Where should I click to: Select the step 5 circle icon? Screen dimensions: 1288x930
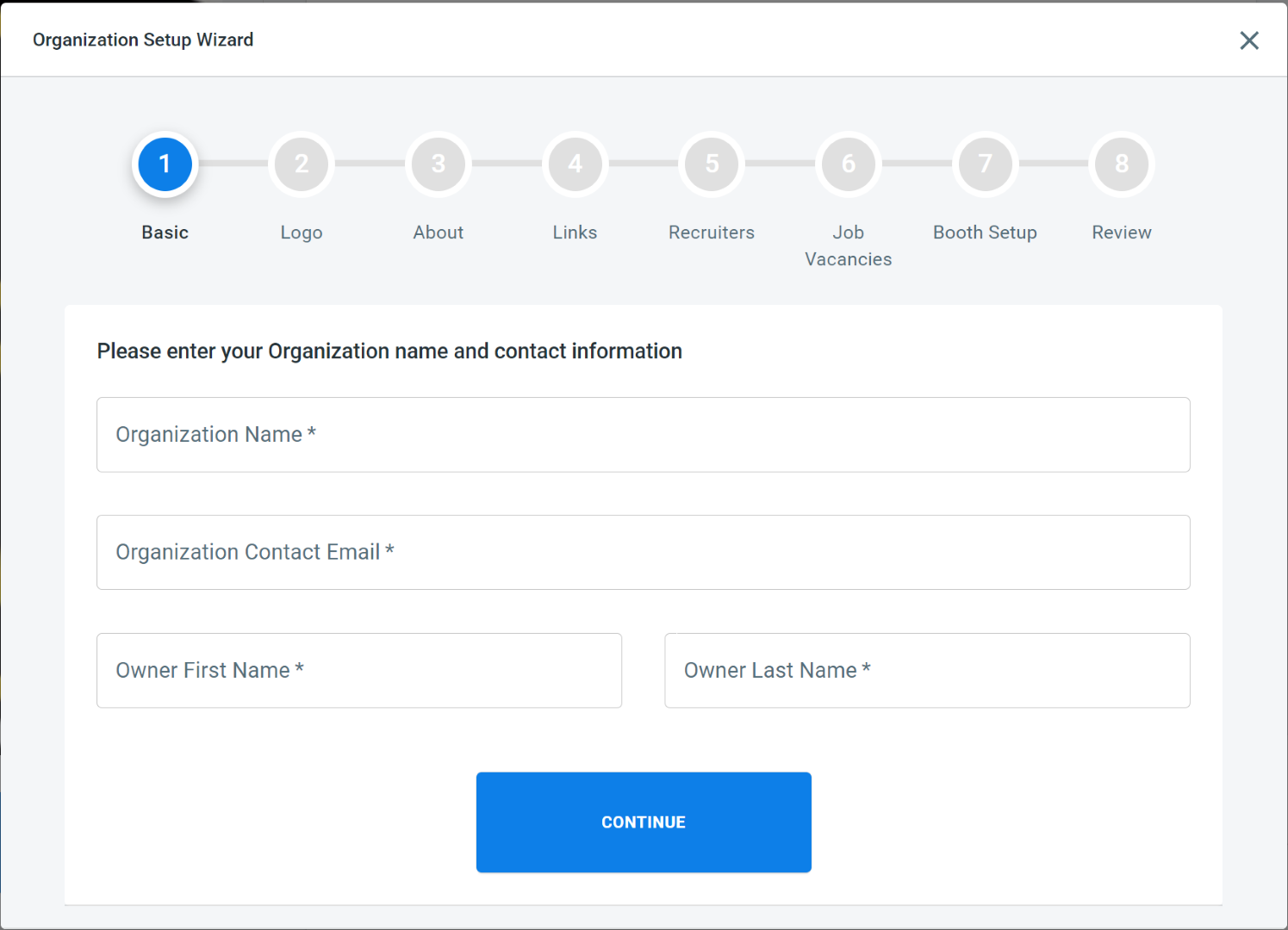tap(712, 164)
